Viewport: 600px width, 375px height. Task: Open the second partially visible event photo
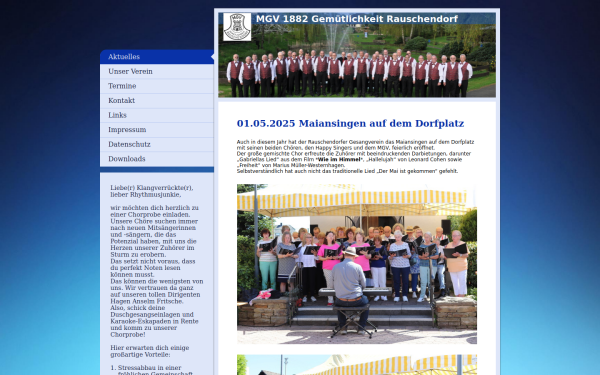(x=357, y=365)
